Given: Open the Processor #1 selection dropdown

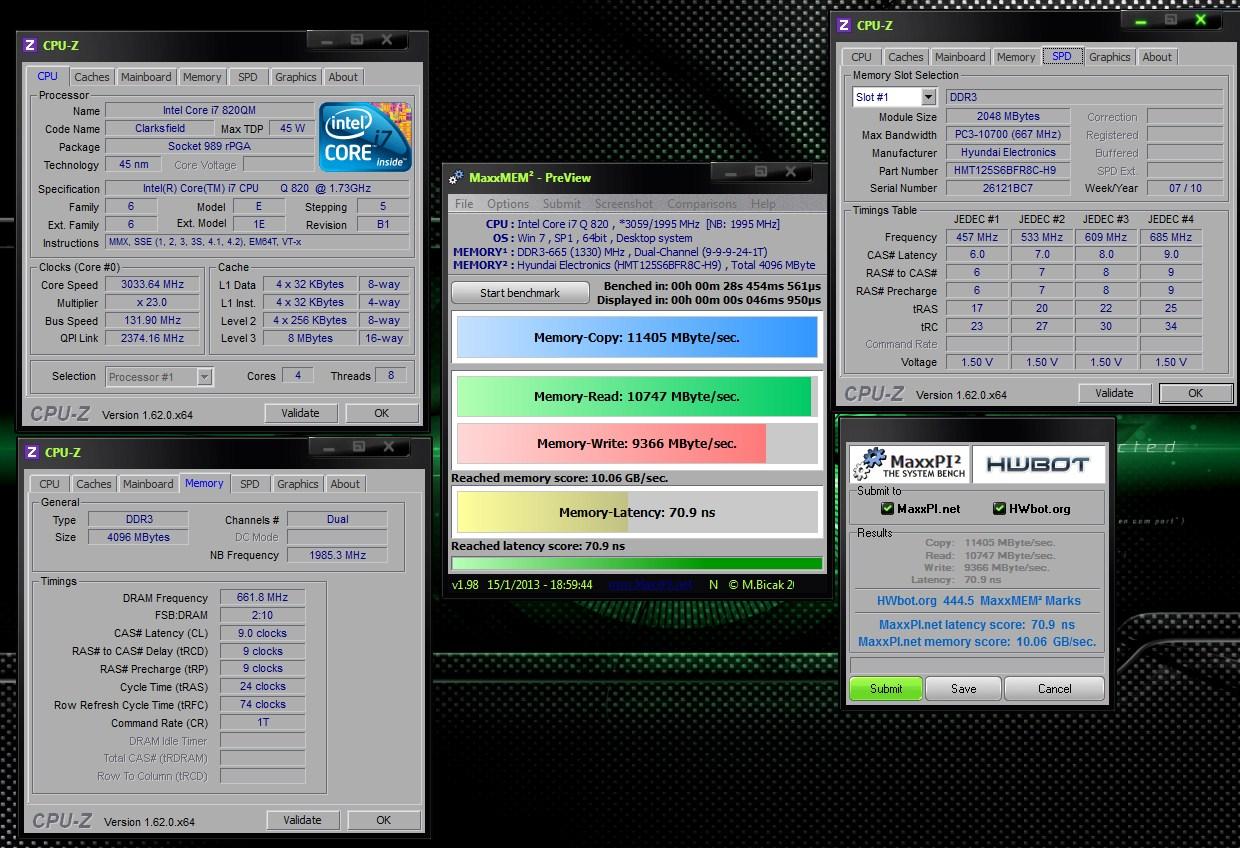Looking at the screenshot, I should [204, 377].
